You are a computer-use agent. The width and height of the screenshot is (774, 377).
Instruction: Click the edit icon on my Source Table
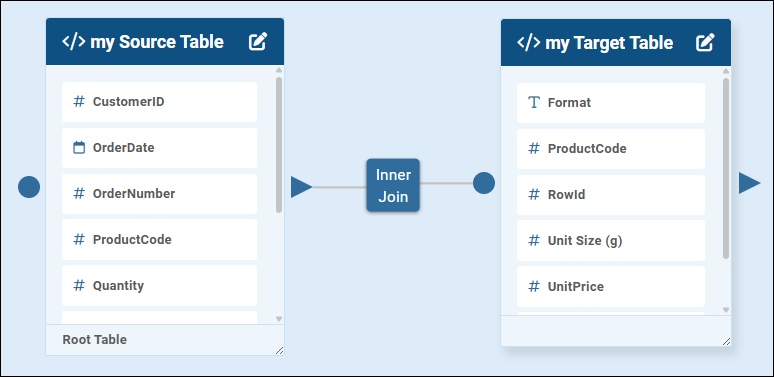[x=258, y=41]
